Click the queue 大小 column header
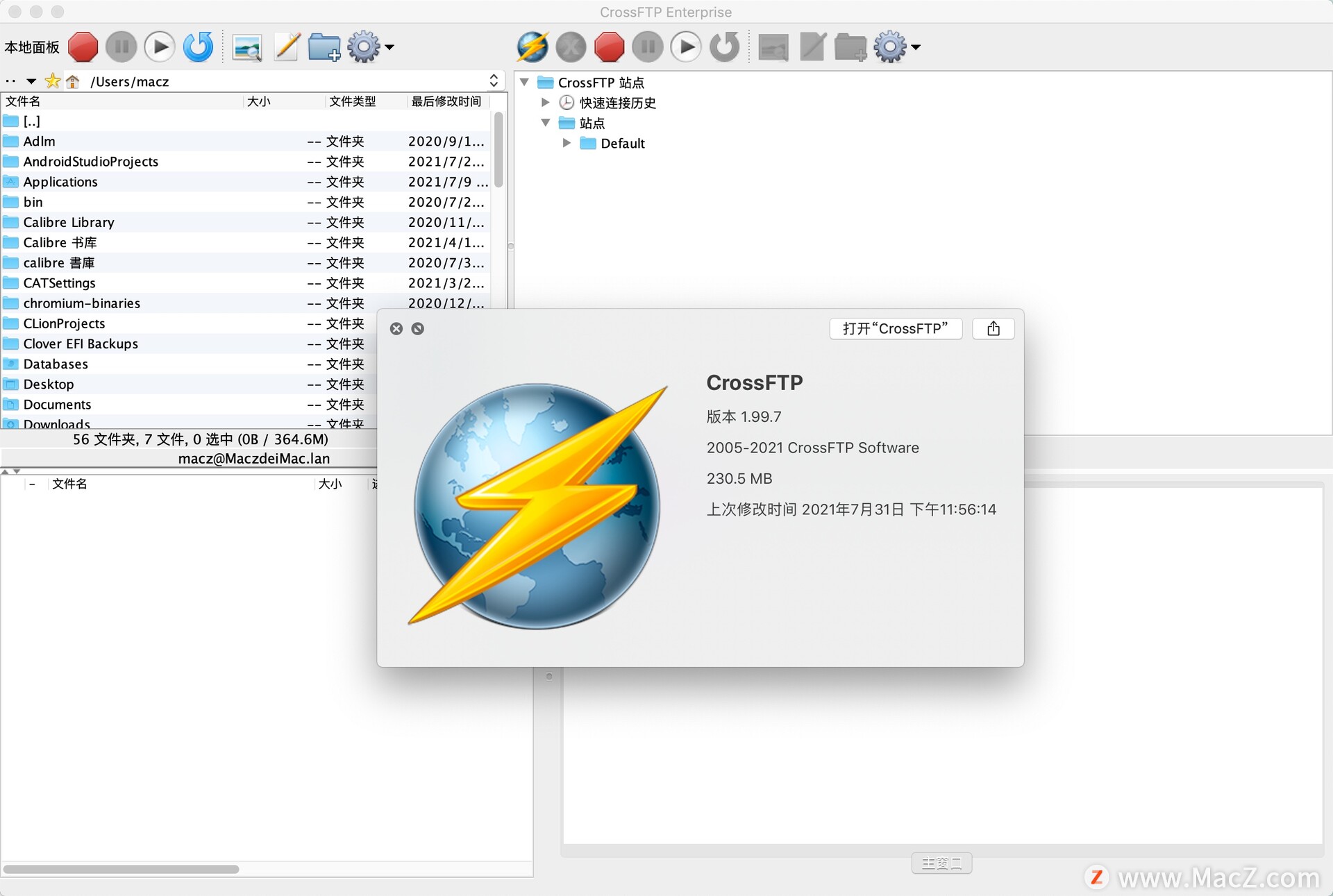 coord(342,484)
